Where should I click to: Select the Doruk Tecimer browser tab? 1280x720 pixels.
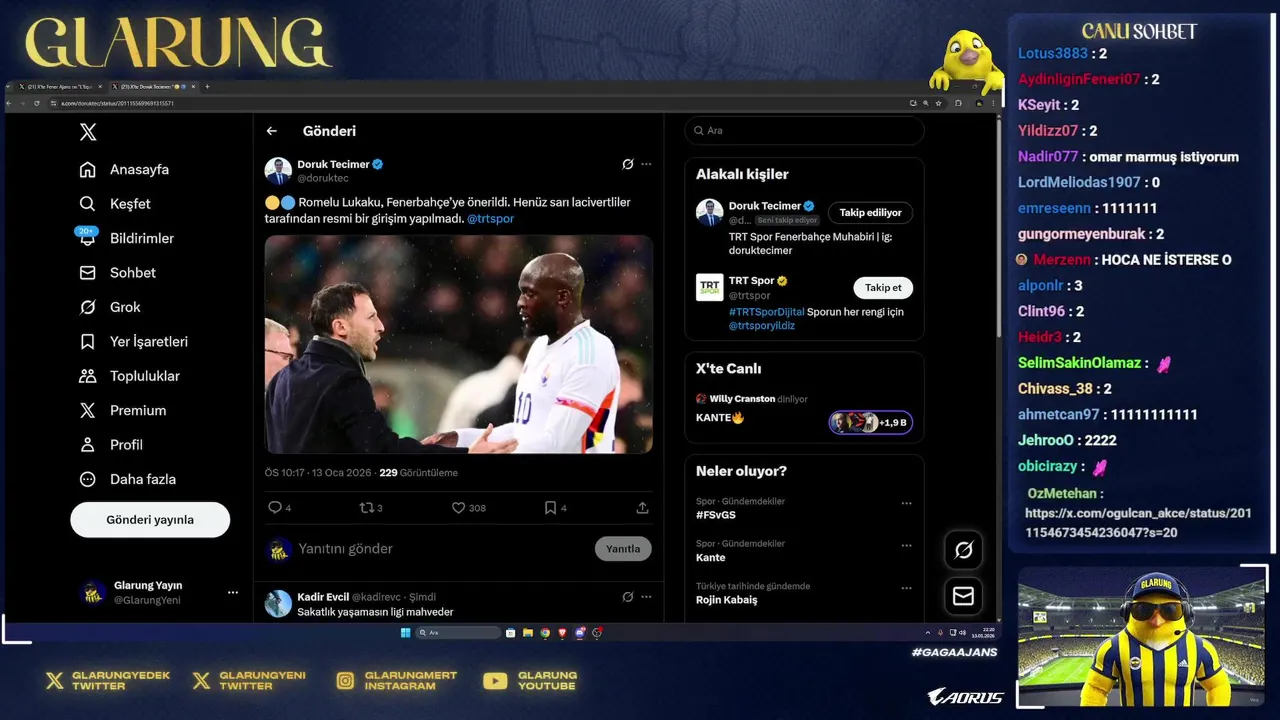[152, 87]
